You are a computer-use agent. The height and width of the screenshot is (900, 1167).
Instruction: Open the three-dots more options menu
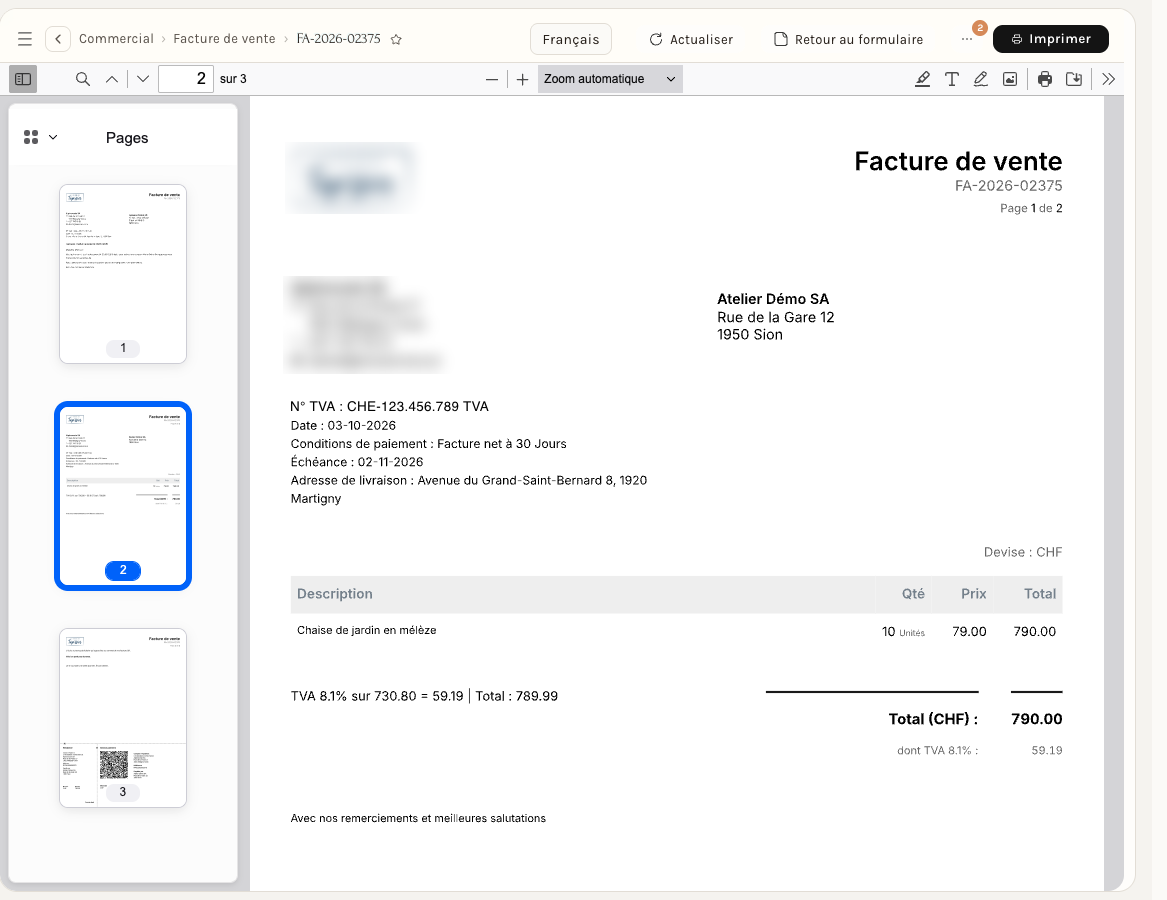coord(967,39)
